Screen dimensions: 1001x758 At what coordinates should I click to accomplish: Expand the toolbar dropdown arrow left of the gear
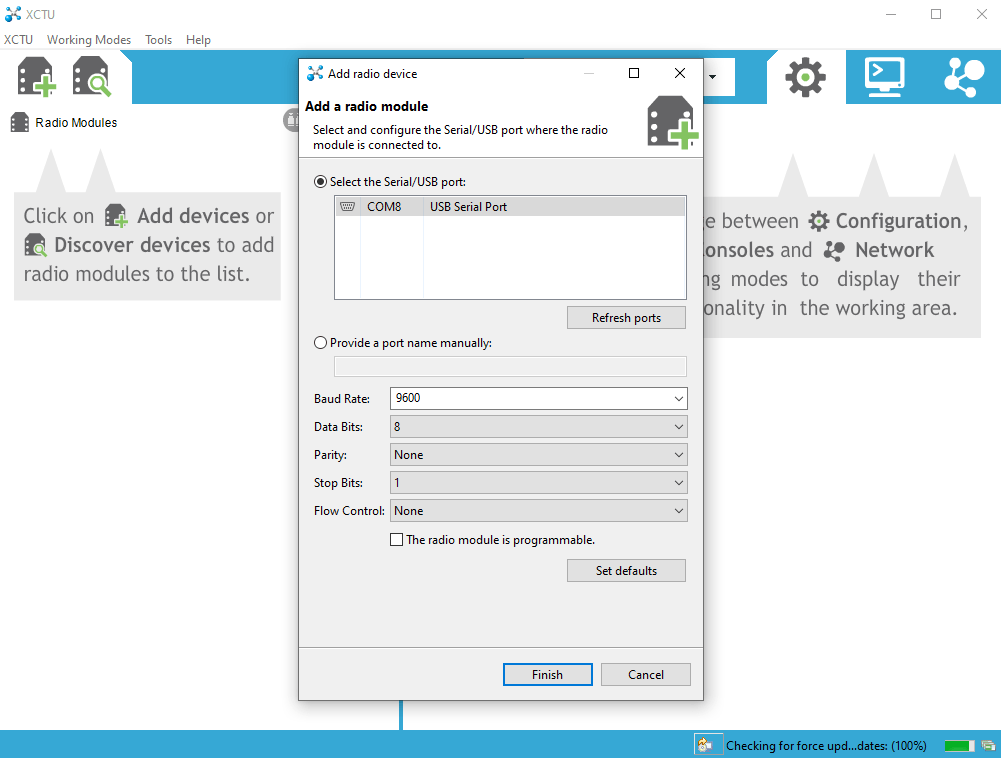tap(712, 77)
